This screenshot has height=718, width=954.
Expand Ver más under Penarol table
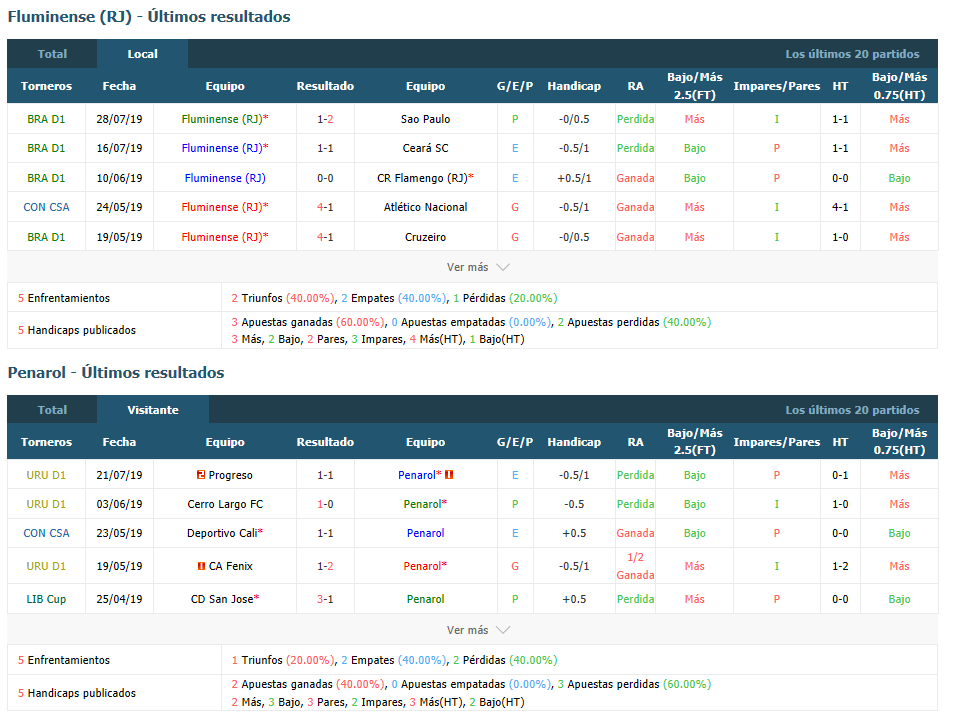(478, 630)
